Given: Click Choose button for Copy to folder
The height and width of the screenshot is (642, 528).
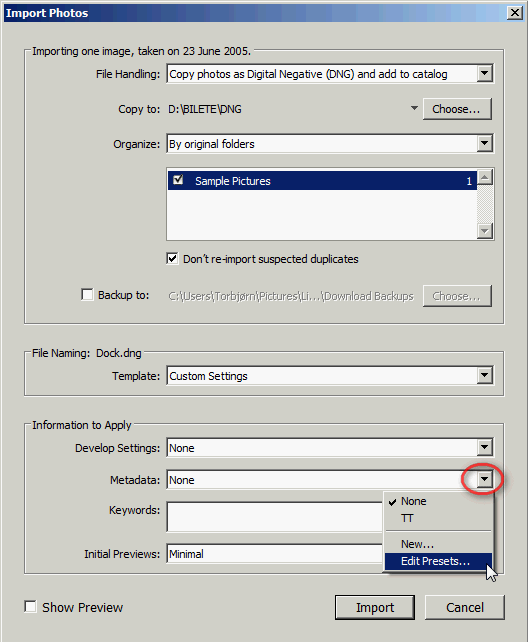Looking at the screenshot, I should tap(457, 109).
